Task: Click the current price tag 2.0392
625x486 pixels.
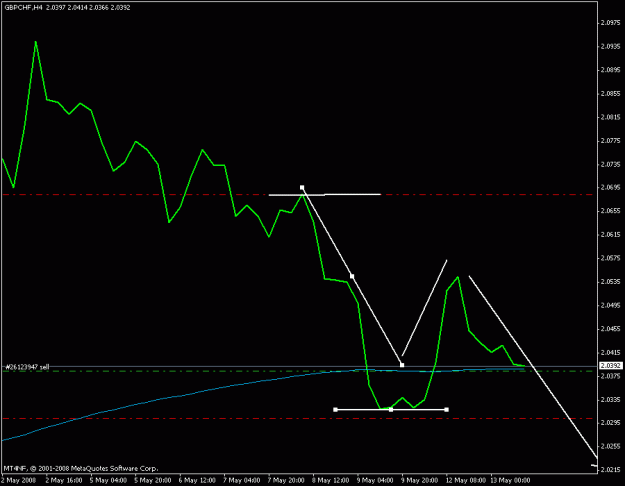Action: (611, 366)
